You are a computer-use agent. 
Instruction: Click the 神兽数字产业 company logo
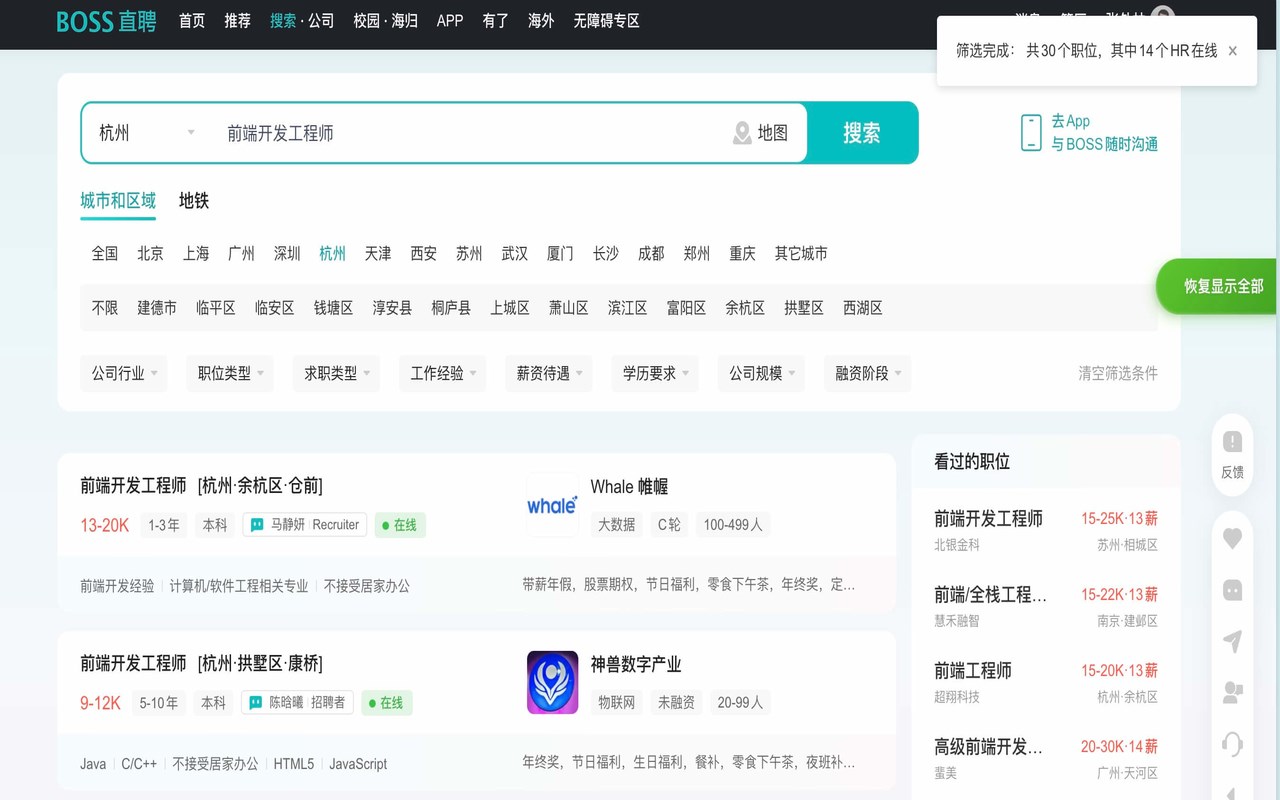coord(552,682)
